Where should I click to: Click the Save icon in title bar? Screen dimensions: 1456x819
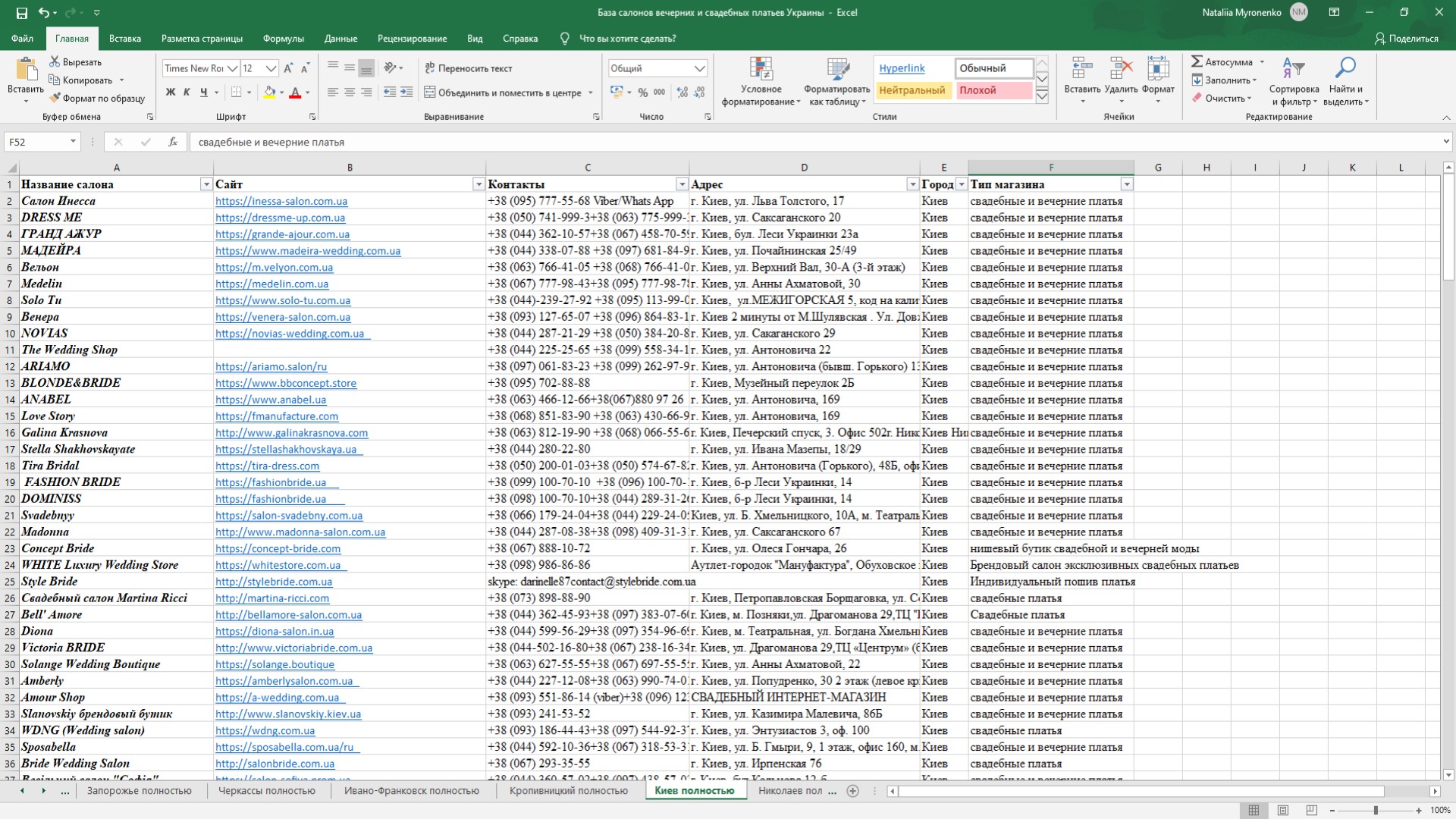[21, 13]
